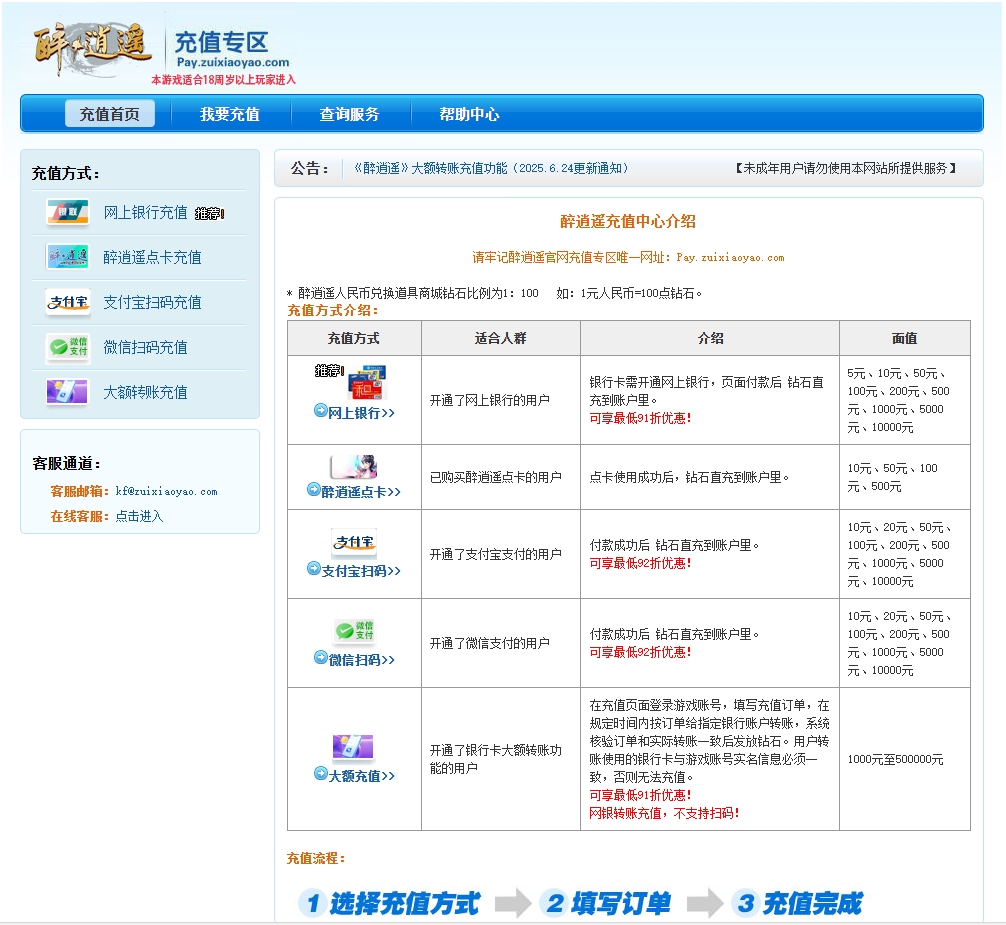Open online support via 点击进入
Image resolution: width=1006 pixels, height=925 pixels.
(x=139, y=516)
